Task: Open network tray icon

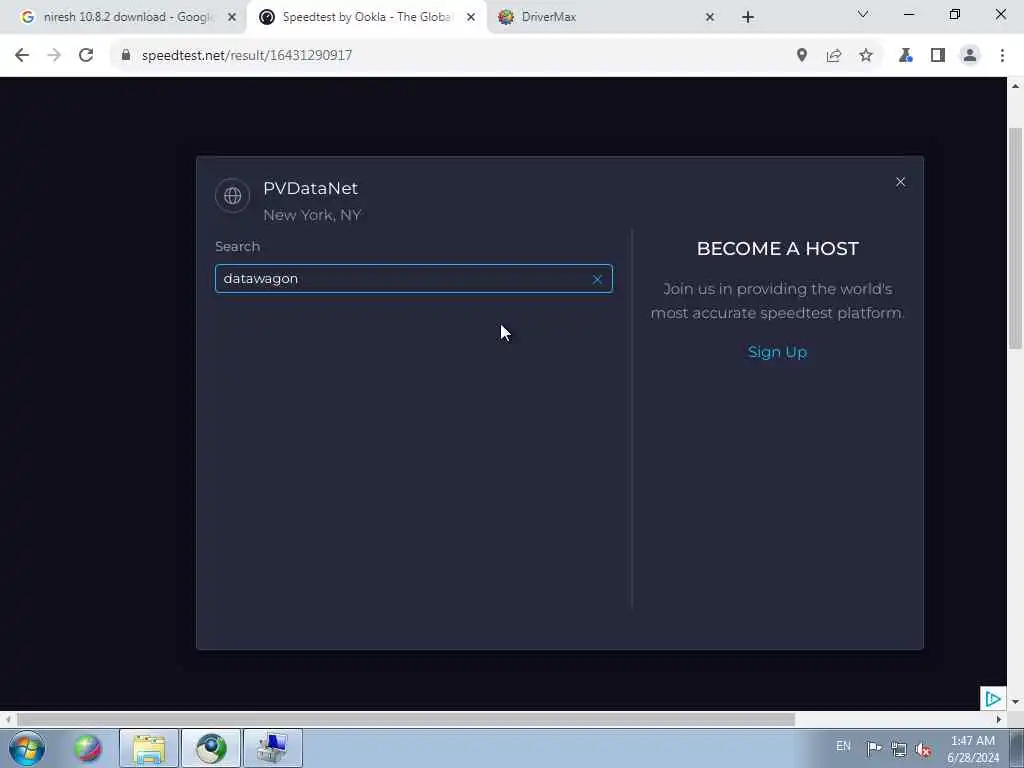Action: click(x=899, y=749)
